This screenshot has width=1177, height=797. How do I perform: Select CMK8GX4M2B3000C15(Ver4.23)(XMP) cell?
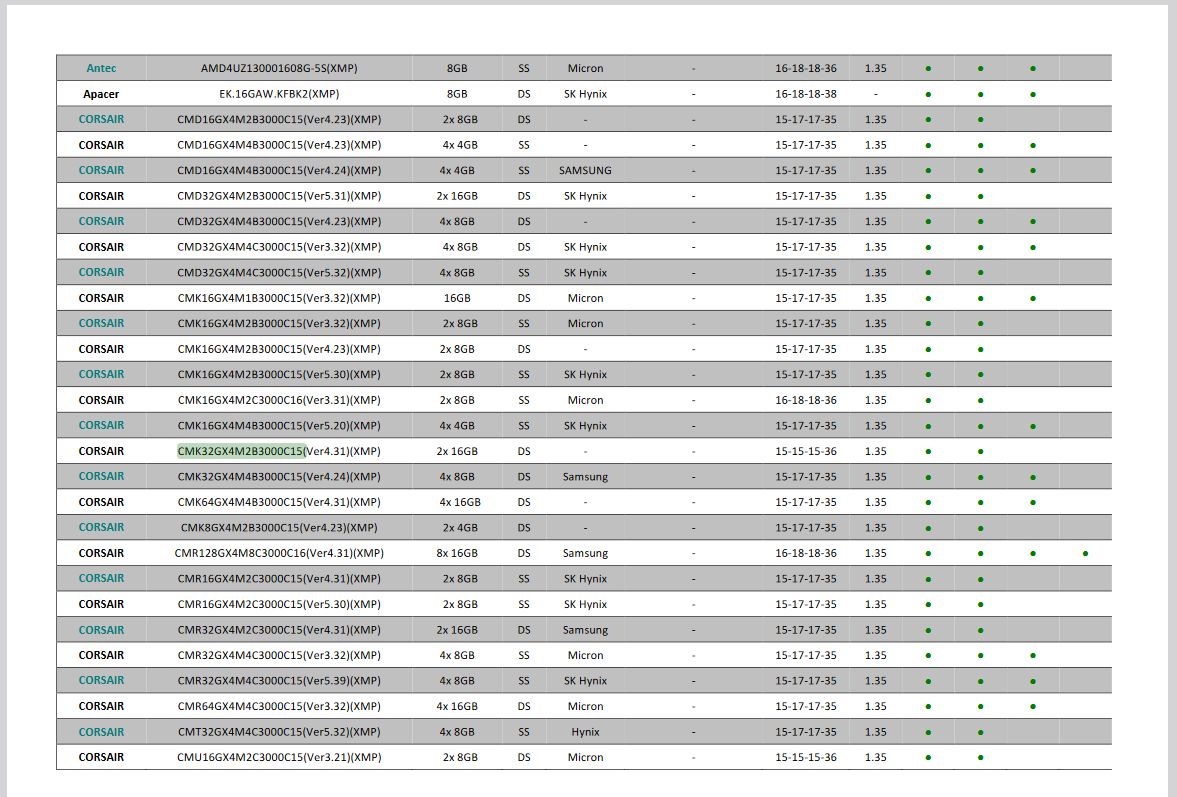(279, 528)
